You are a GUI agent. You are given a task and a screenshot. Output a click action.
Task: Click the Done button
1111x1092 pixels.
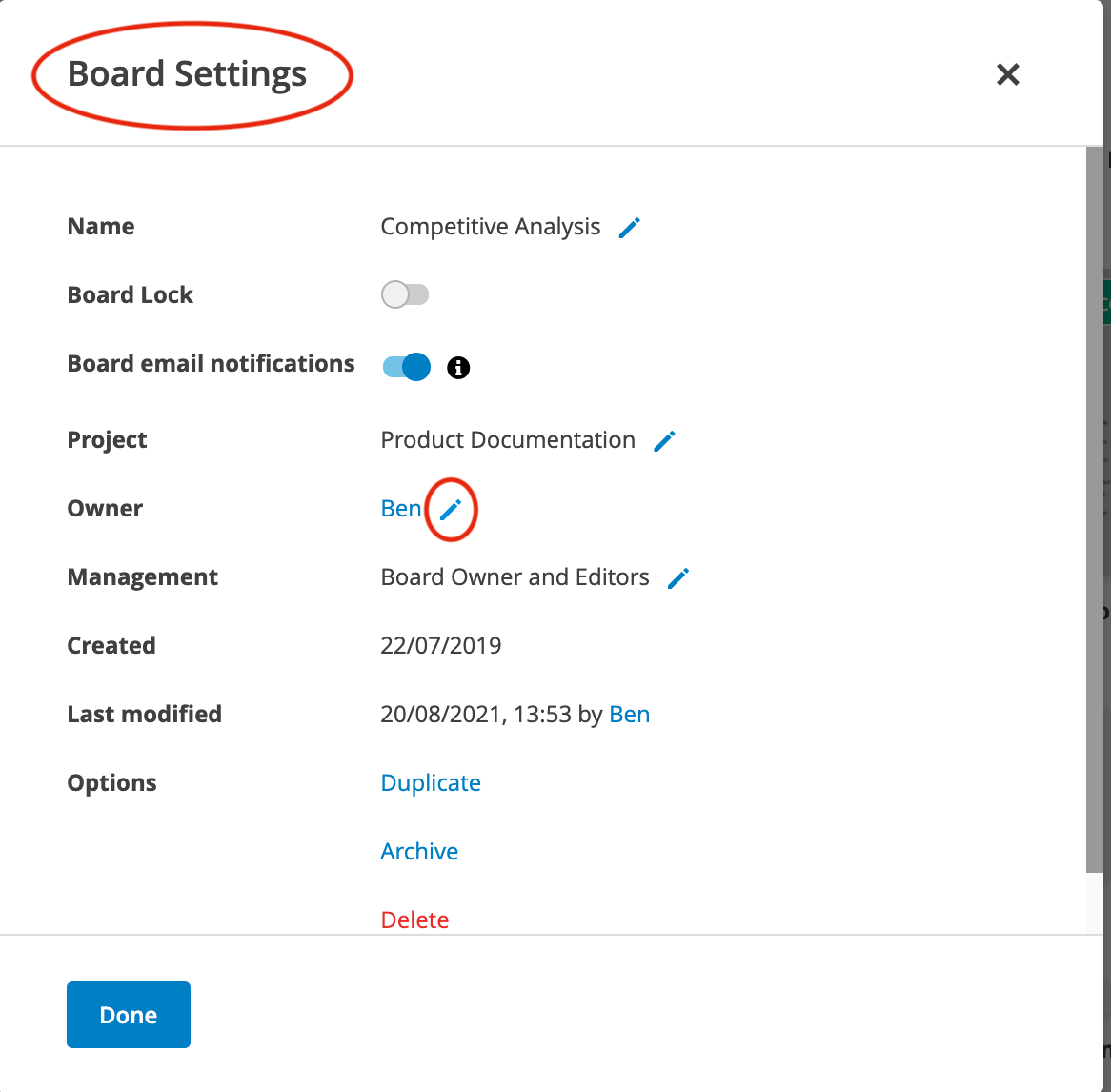[129, 1015]
